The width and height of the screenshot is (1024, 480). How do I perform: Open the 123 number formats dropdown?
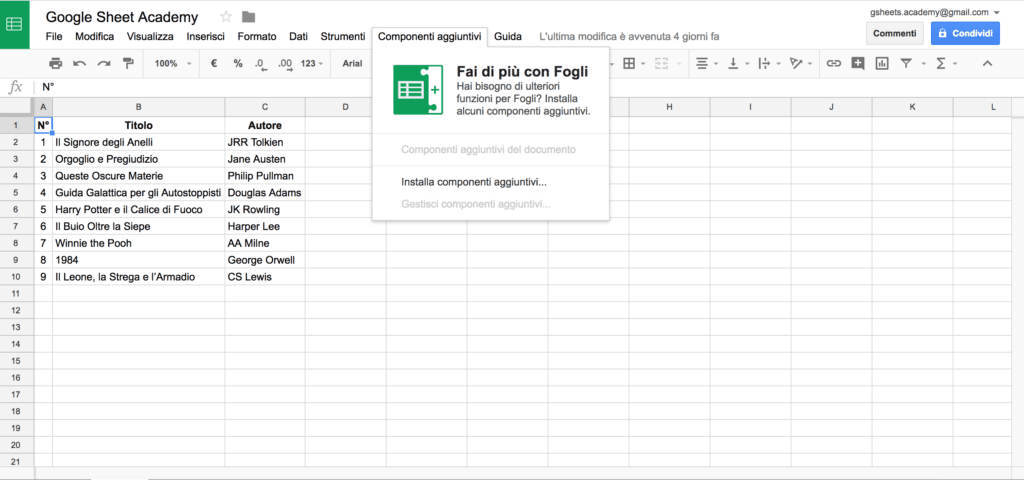point(312,63)
